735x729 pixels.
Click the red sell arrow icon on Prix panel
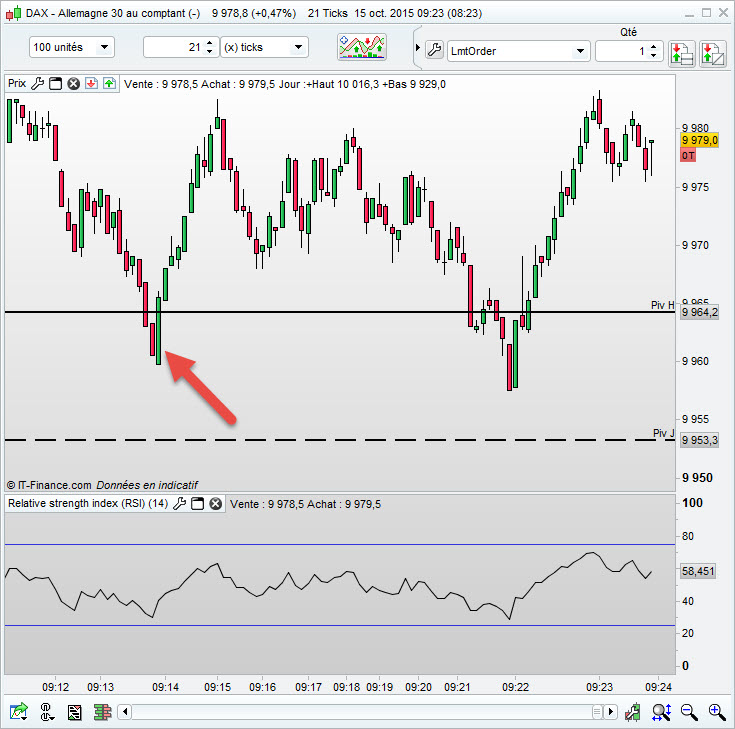click(91, 84)
